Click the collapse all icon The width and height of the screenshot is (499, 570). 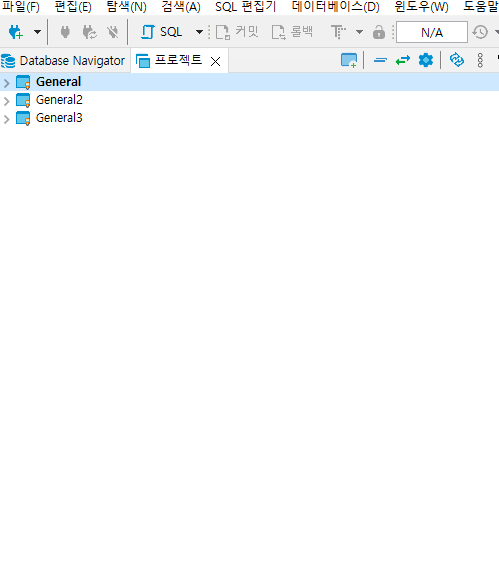pos(380,60)
